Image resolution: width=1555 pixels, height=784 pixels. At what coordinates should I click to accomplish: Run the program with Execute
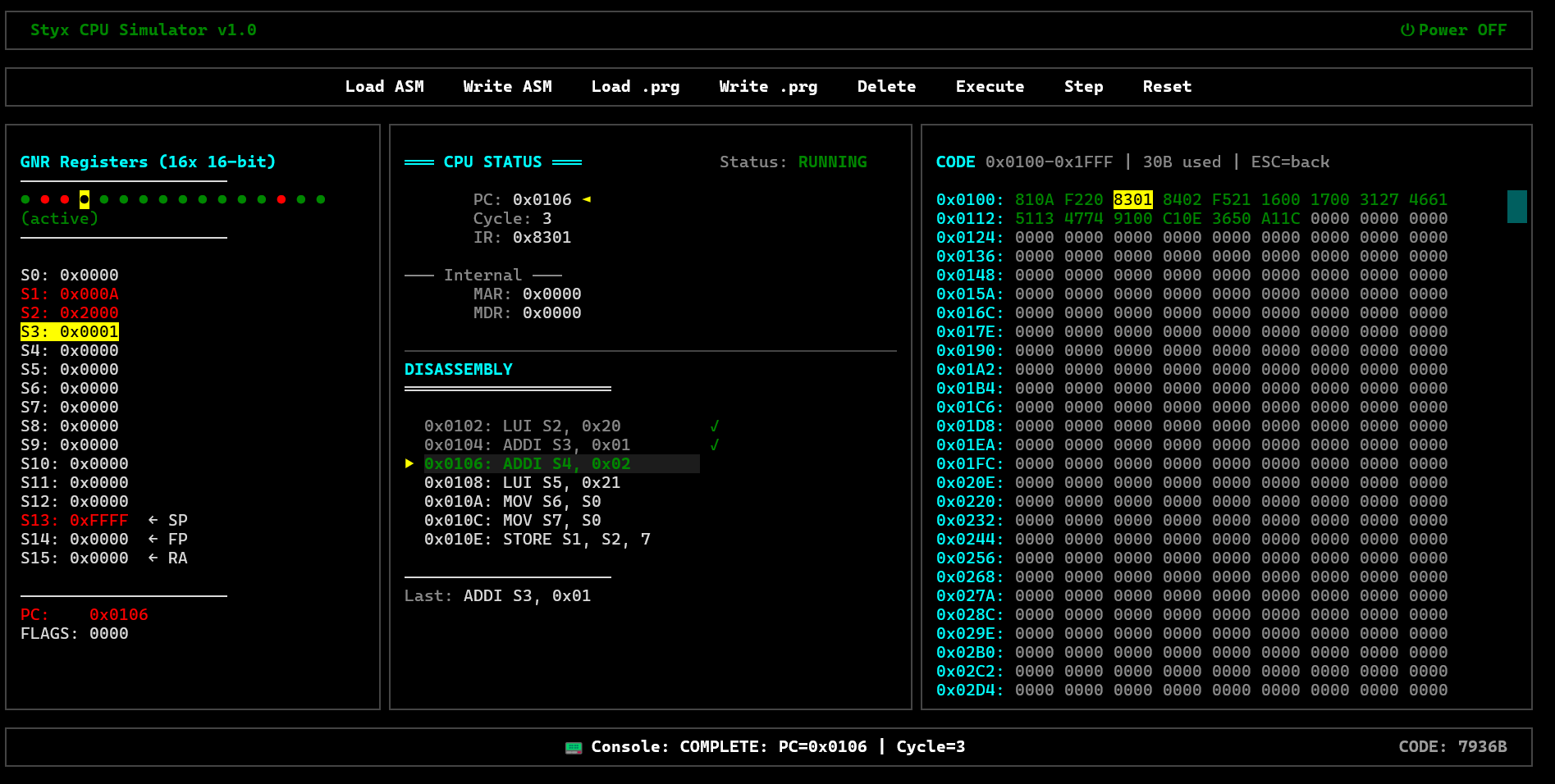point(990,87)
